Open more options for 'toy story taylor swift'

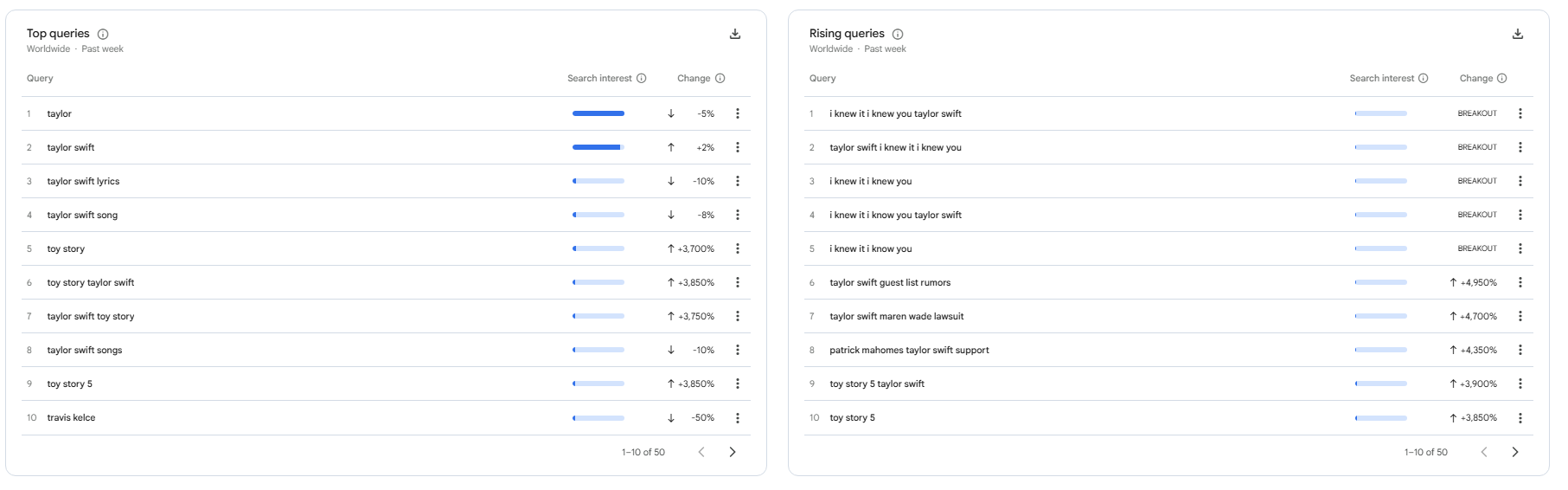738,282
